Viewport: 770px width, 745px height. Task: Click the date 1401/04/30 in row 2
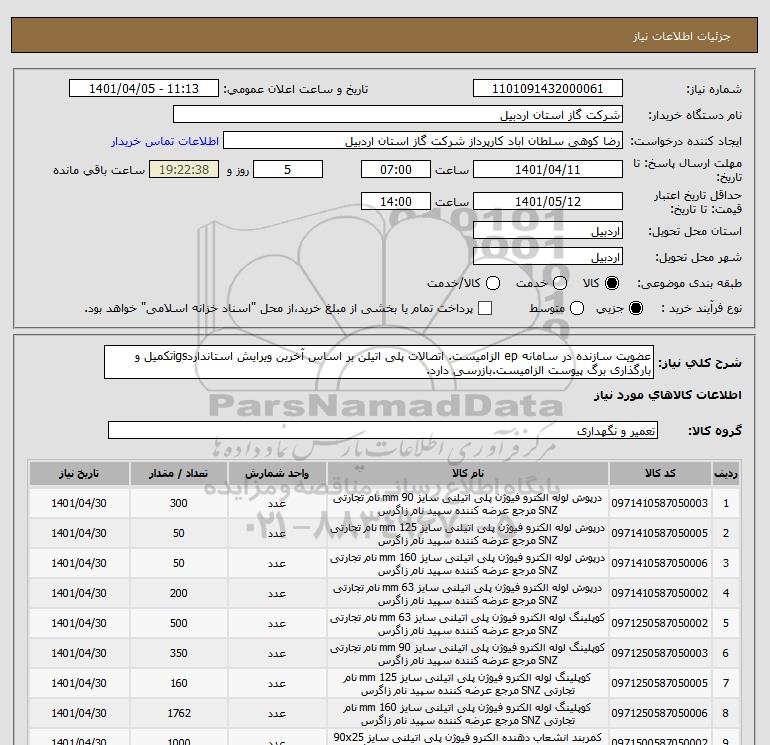coord(79,533)
